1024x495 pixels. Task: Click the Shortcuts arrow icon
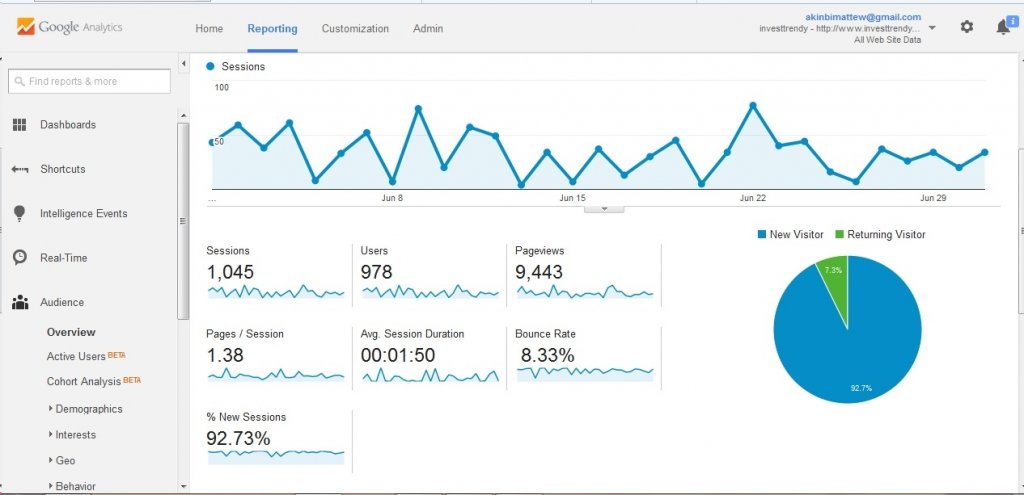(20, 169)
